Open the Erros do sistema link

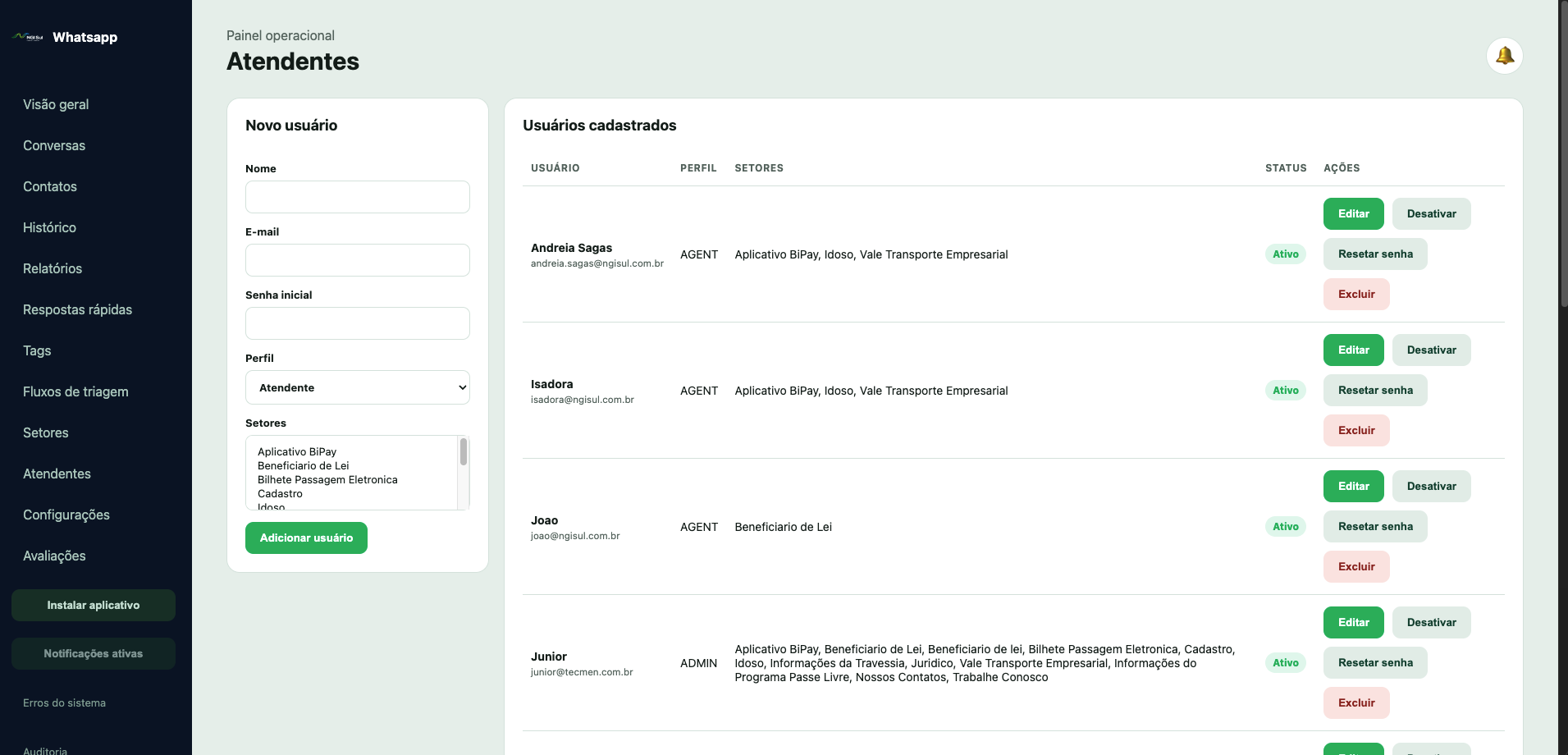(x=64, y=702)
